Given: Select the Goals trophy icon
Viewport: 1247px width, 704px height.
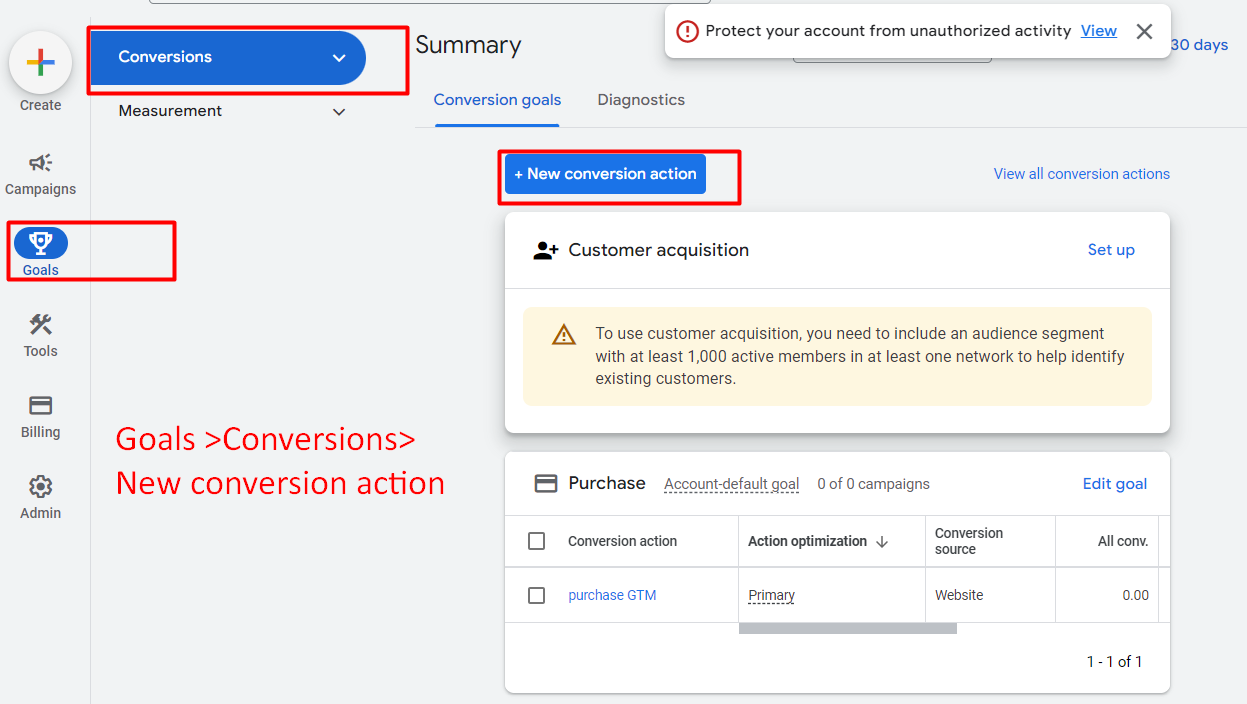Looking at the screenshot, I should tap(41, 242).
